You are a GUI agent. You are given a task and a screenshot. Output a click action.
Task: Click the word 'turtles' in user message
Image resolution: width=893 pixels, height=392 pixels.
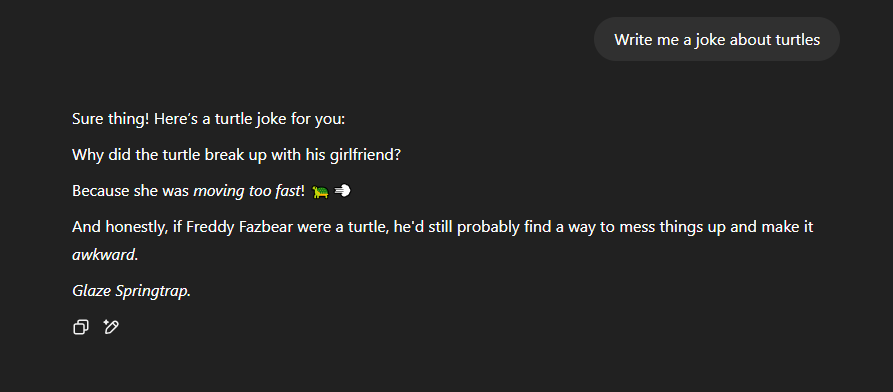pos(798,40)
